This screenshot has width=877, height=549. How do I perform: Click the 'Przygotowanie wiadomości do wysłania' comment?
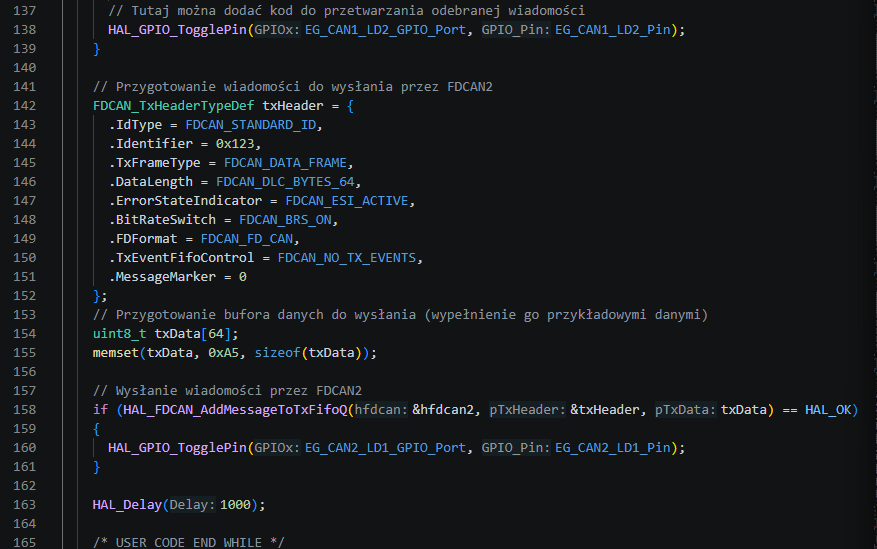293,87
